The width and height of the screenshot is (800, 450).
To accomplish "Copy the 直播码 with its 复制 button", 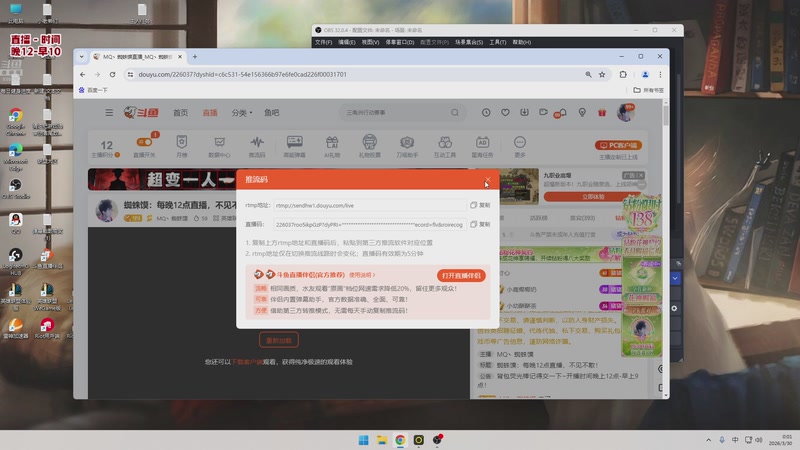I will coord(480,224).
